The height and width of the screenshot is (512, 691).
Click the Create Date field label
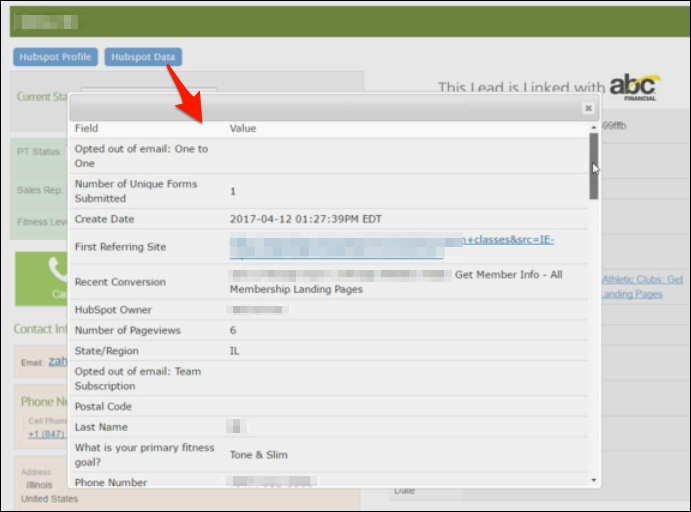tap(104, 219)
